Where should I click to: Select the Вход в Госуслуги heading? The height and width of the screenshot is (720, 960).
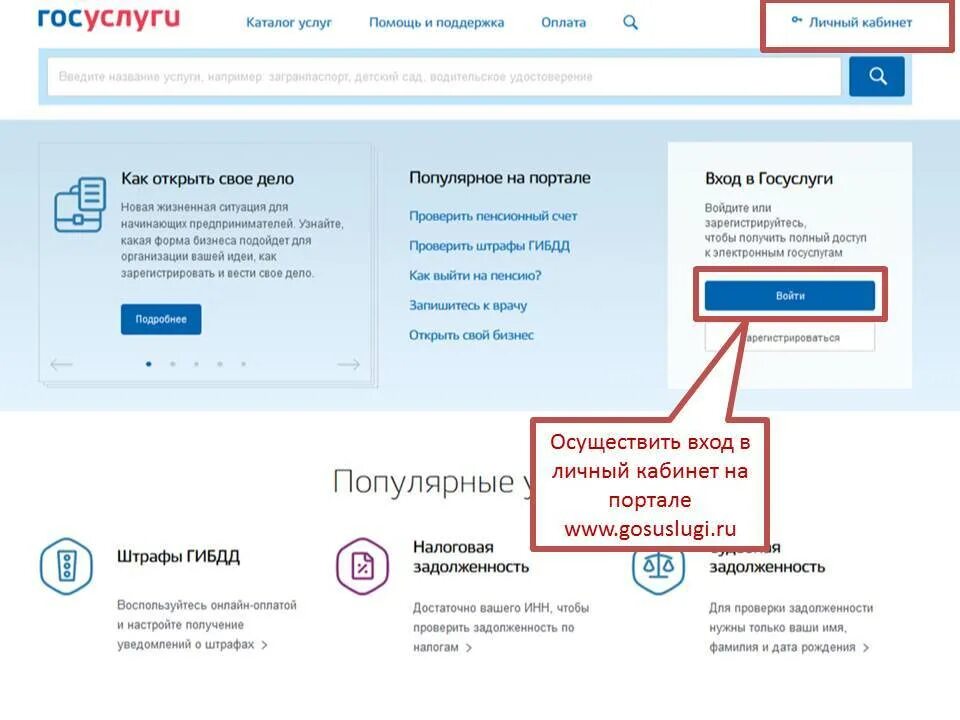(768, 179)
